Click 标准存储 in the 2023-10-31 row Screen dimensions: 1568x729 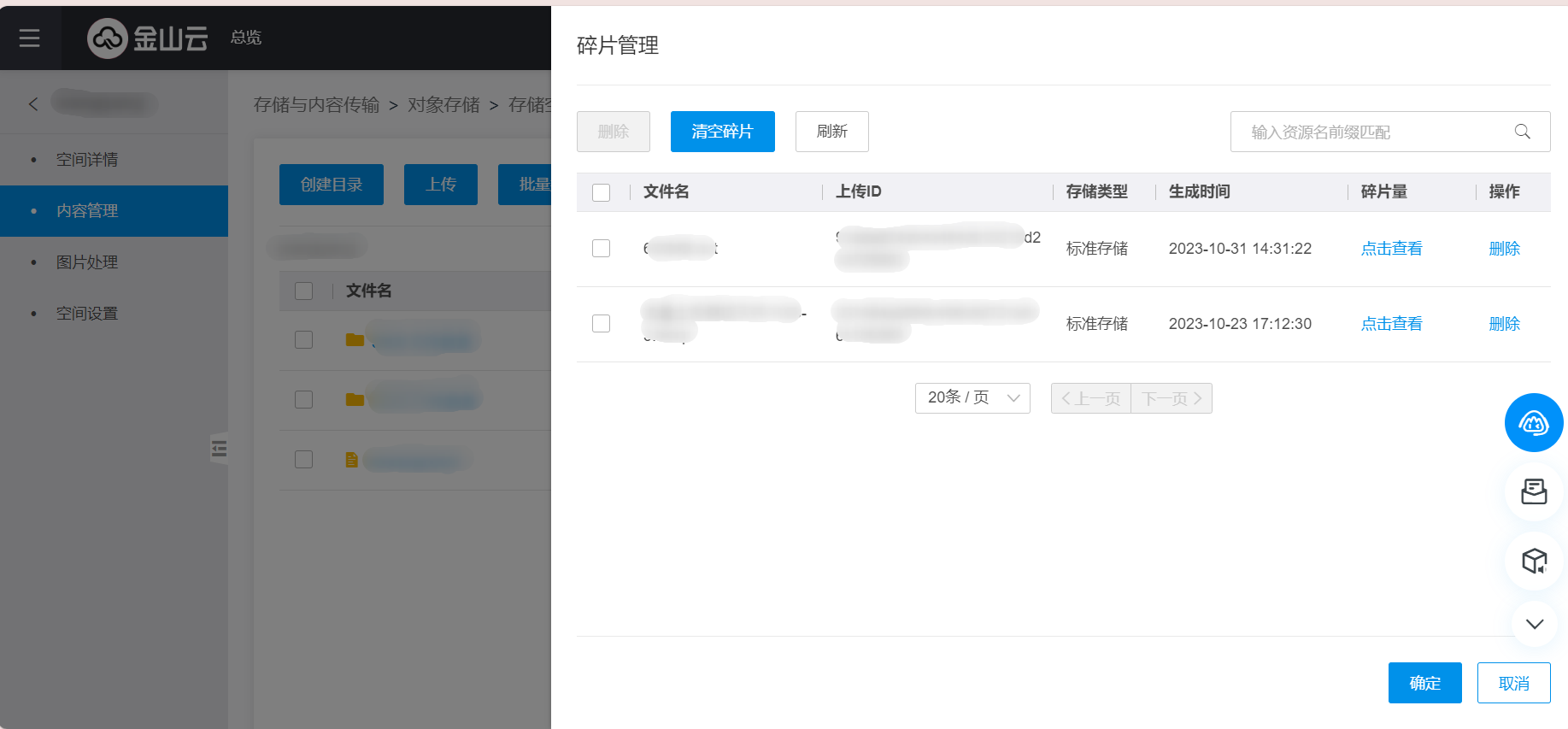pos(1097,249)
